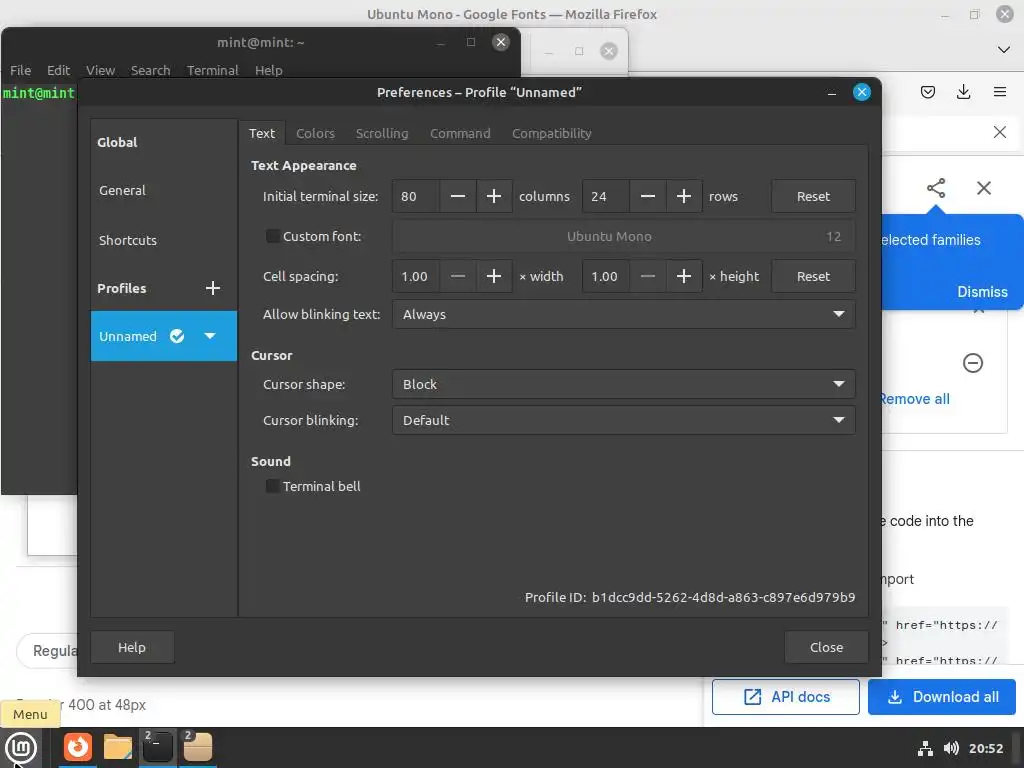The height and width of the screenshot is (768, 1024).
Task: Click the Remove all link
Action: pos(914,399)
